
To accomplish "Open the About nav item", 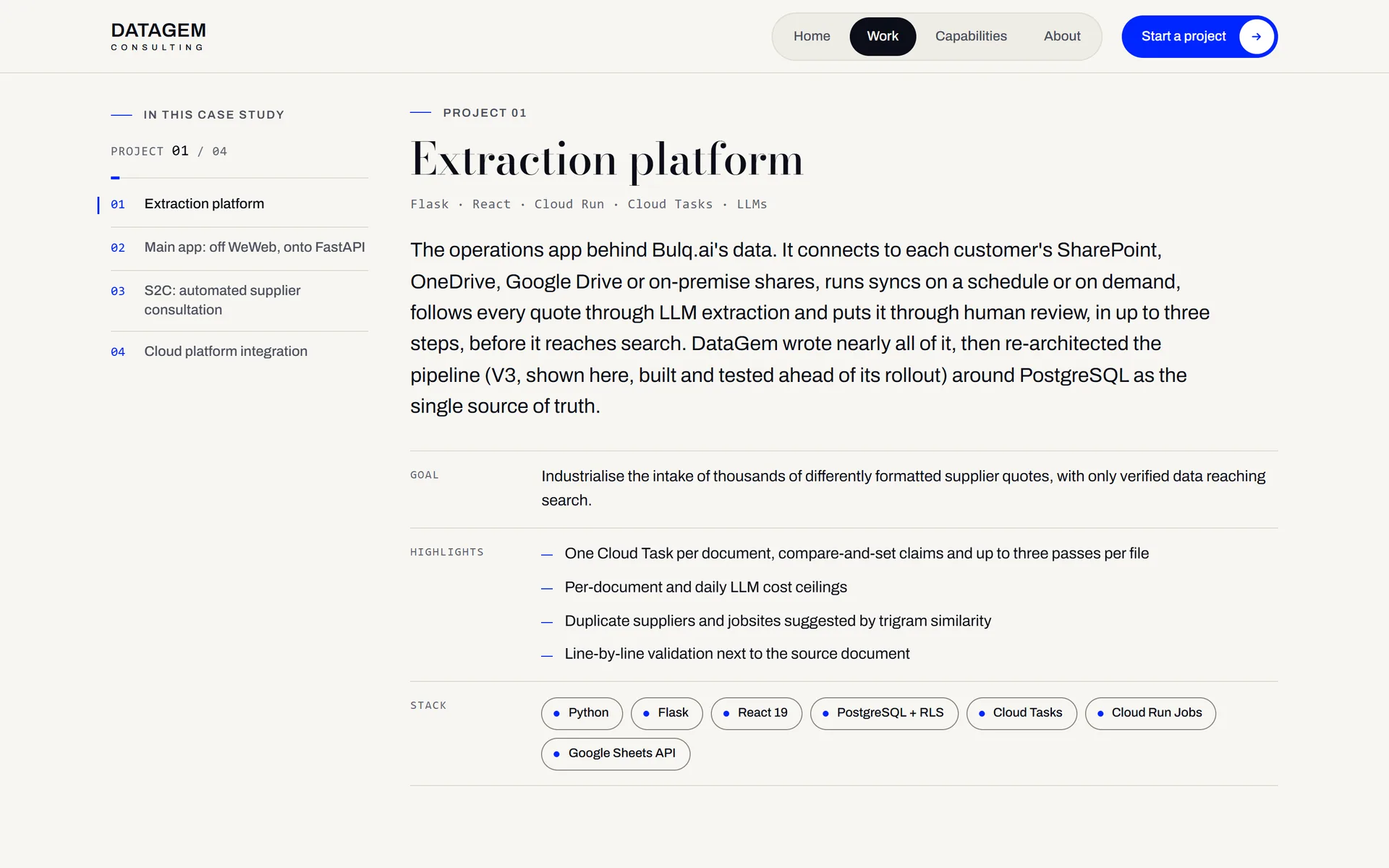I will pyautogui.click(x=1062, y=36).
